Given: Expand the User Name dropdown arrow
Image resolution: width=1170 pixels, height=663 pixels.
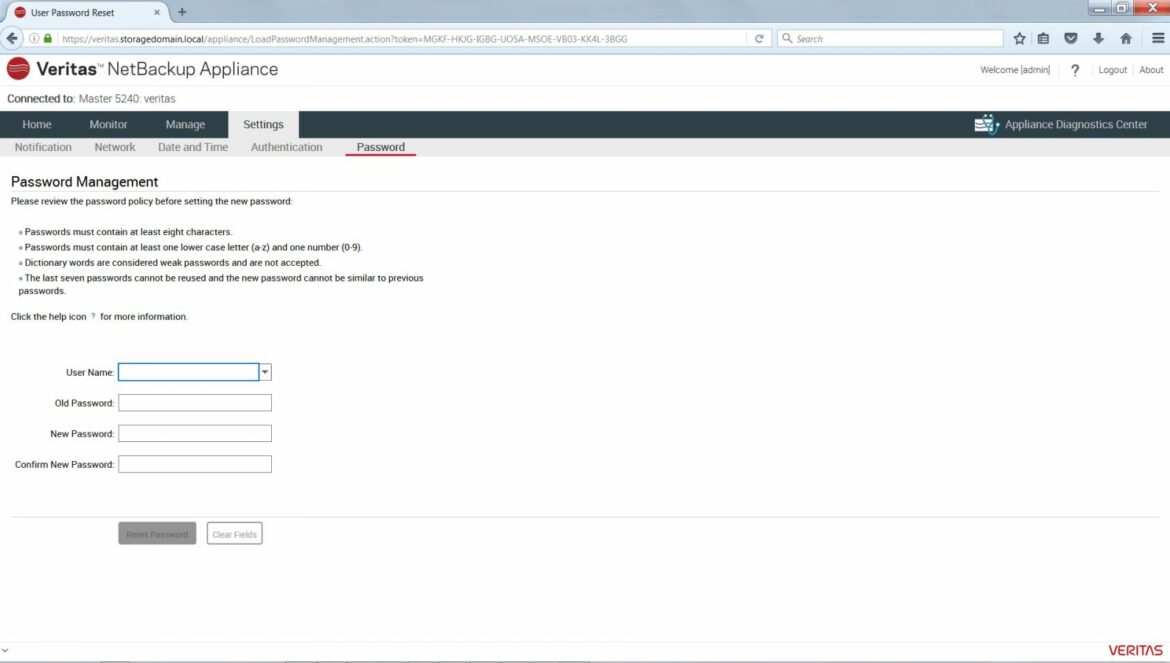Looking at the screenshot, I should [265, 372].
